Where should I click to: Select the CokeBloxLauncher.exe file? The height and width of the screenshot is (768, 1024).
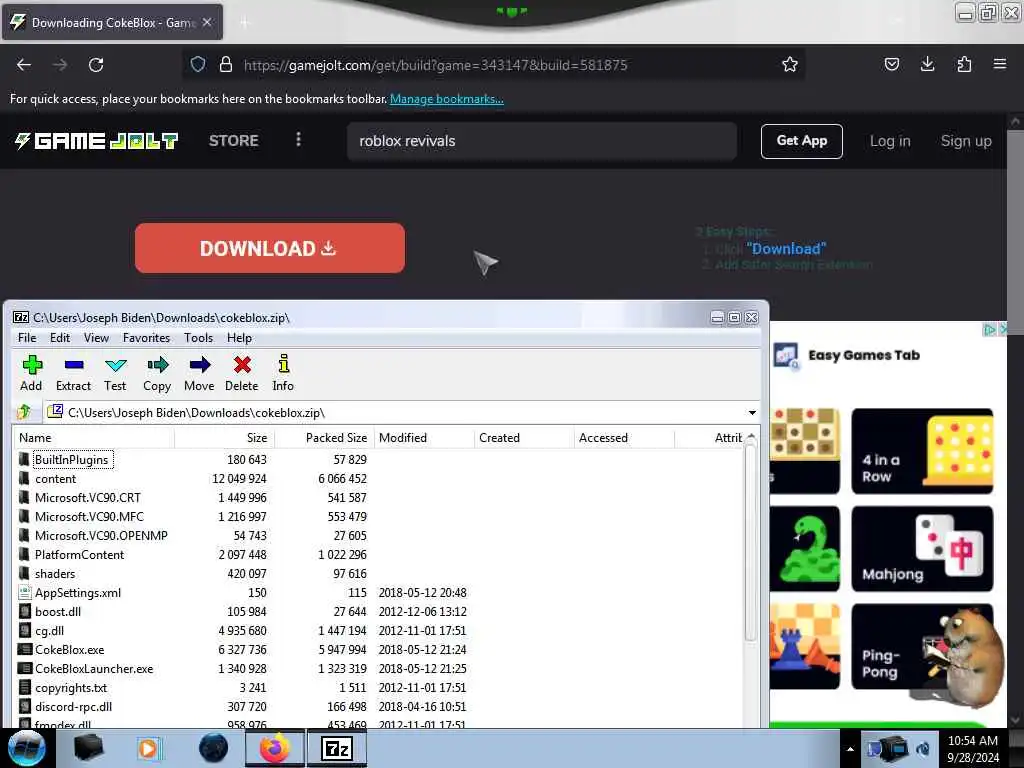(x=94, y=669)
